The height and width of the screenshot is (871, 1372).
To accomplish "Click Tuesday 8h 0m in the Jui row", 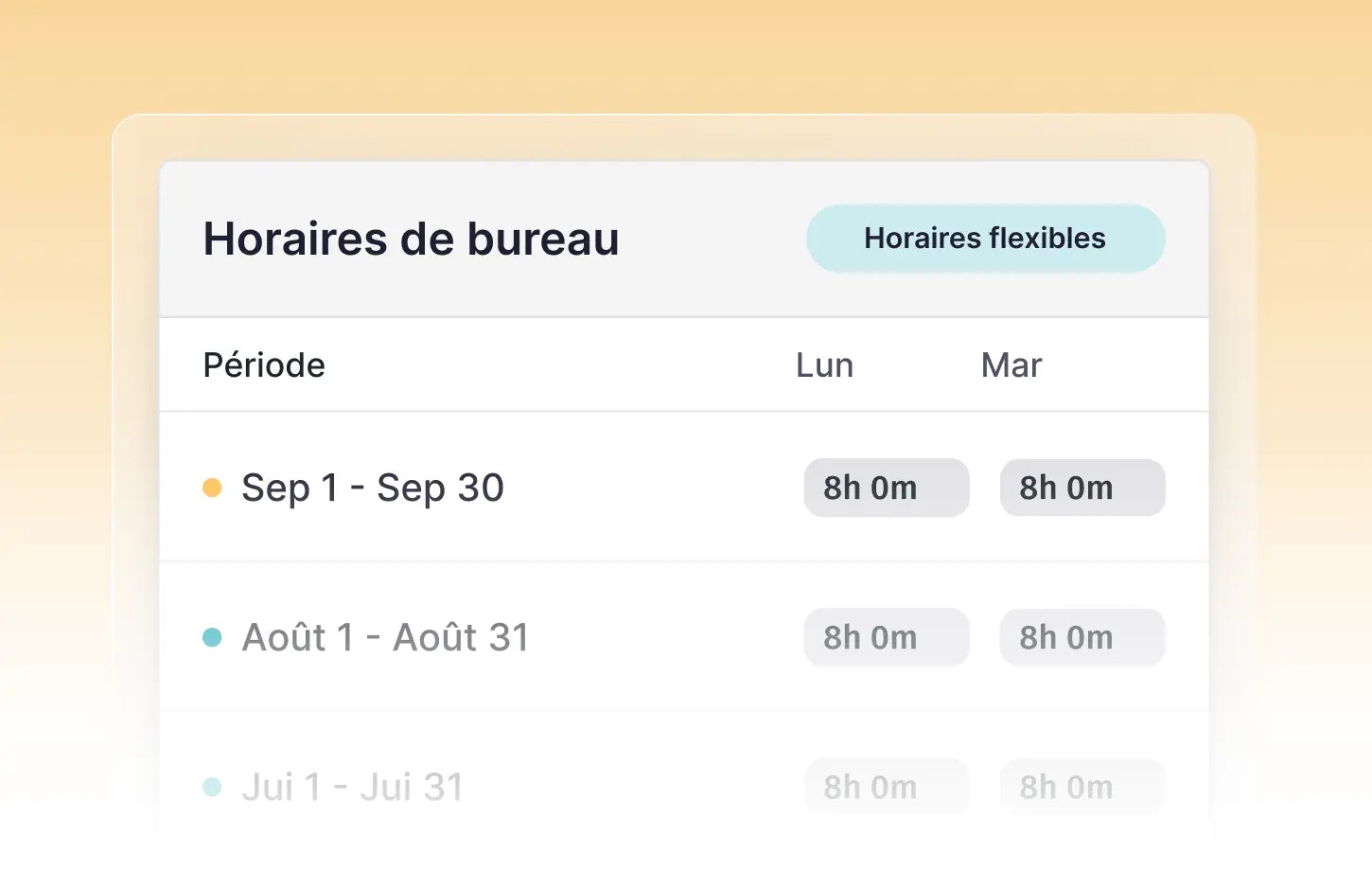I will pyautogui.click(x=1082, y=787).
